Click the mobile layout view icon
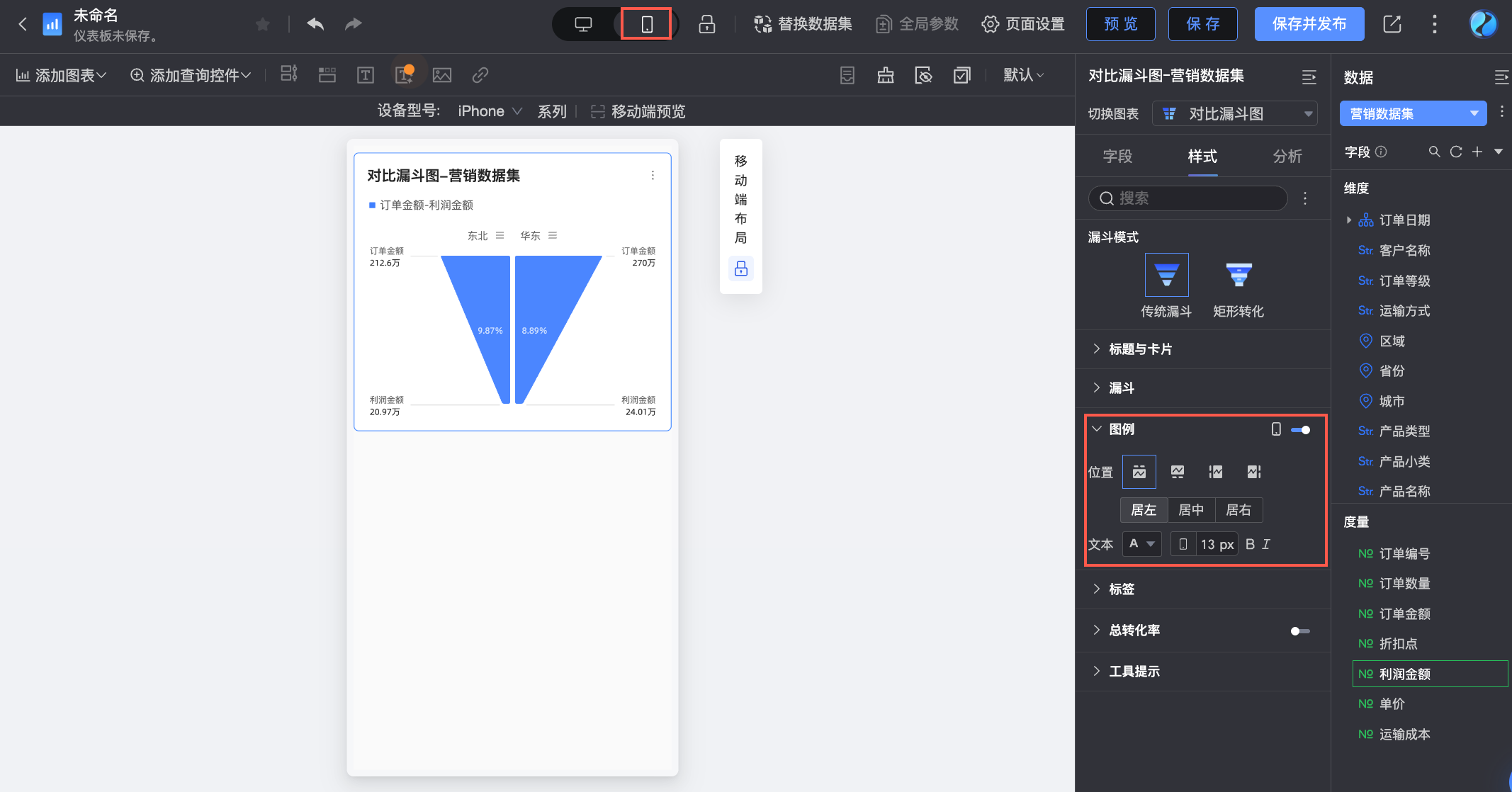The image size is (1512, 792). [x=646, y=24]
